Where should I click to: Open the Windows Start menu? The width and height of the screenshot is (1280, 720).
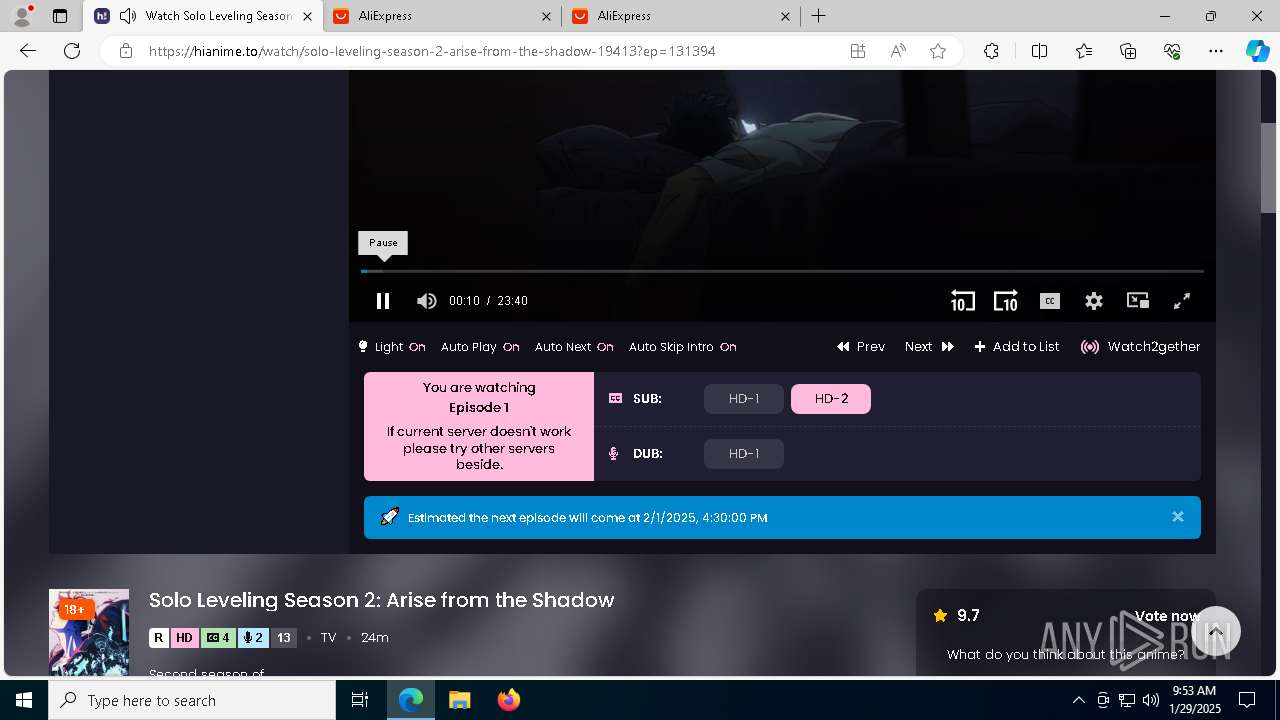coord(24,700)
